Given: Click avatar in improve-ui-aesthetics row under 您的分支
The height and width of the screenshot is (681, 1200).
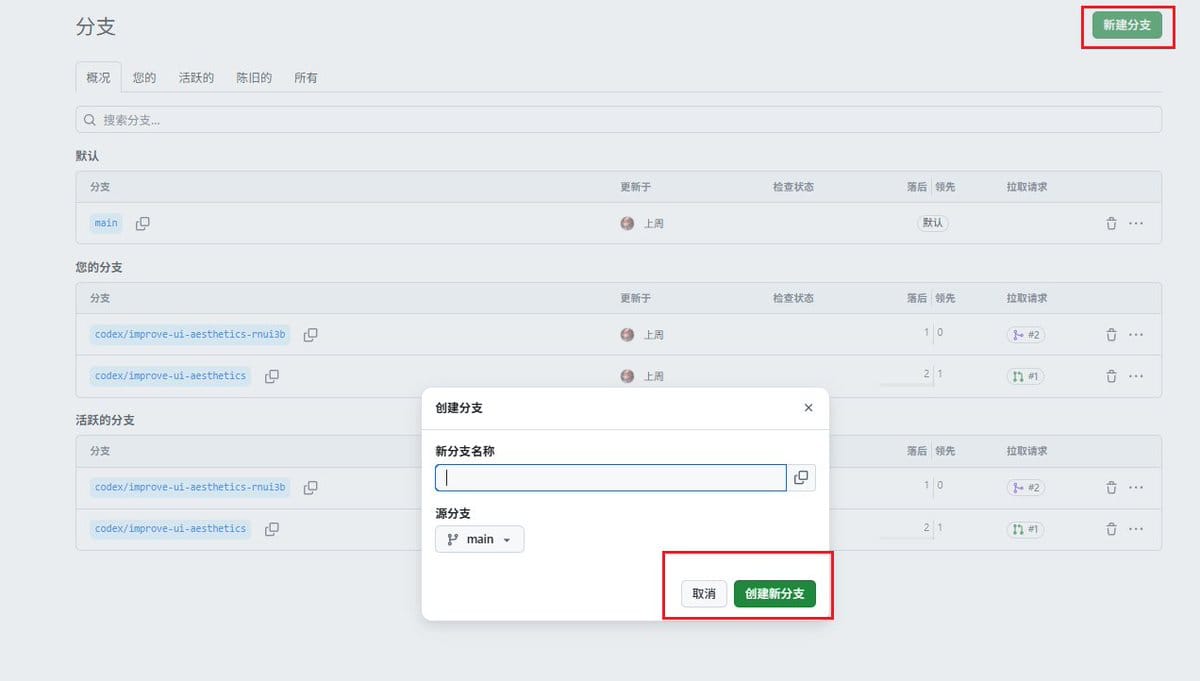Looking at the screenshot, I should (627, 376).
